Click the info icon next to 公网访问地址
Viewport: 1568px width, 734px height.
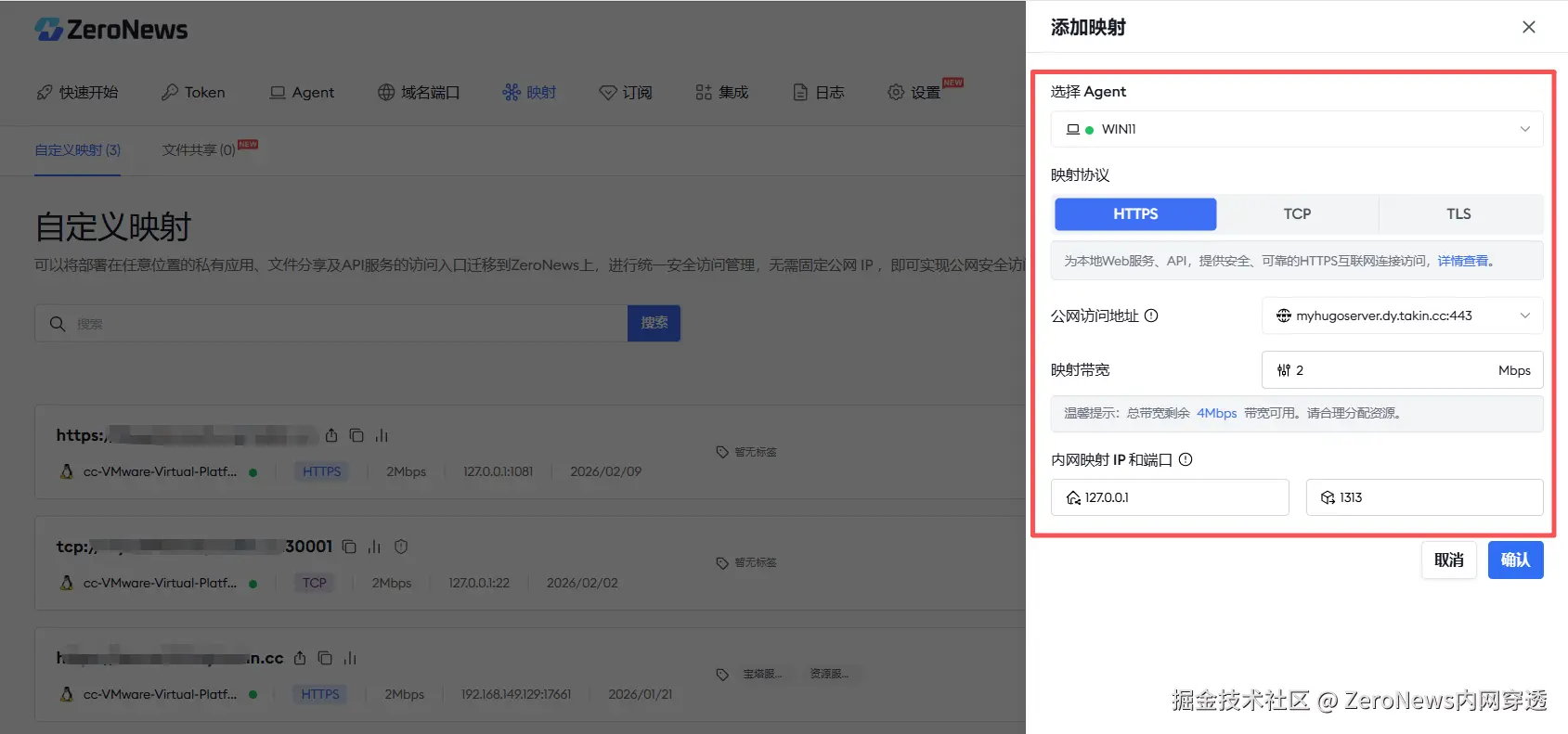coord(1151,315)
